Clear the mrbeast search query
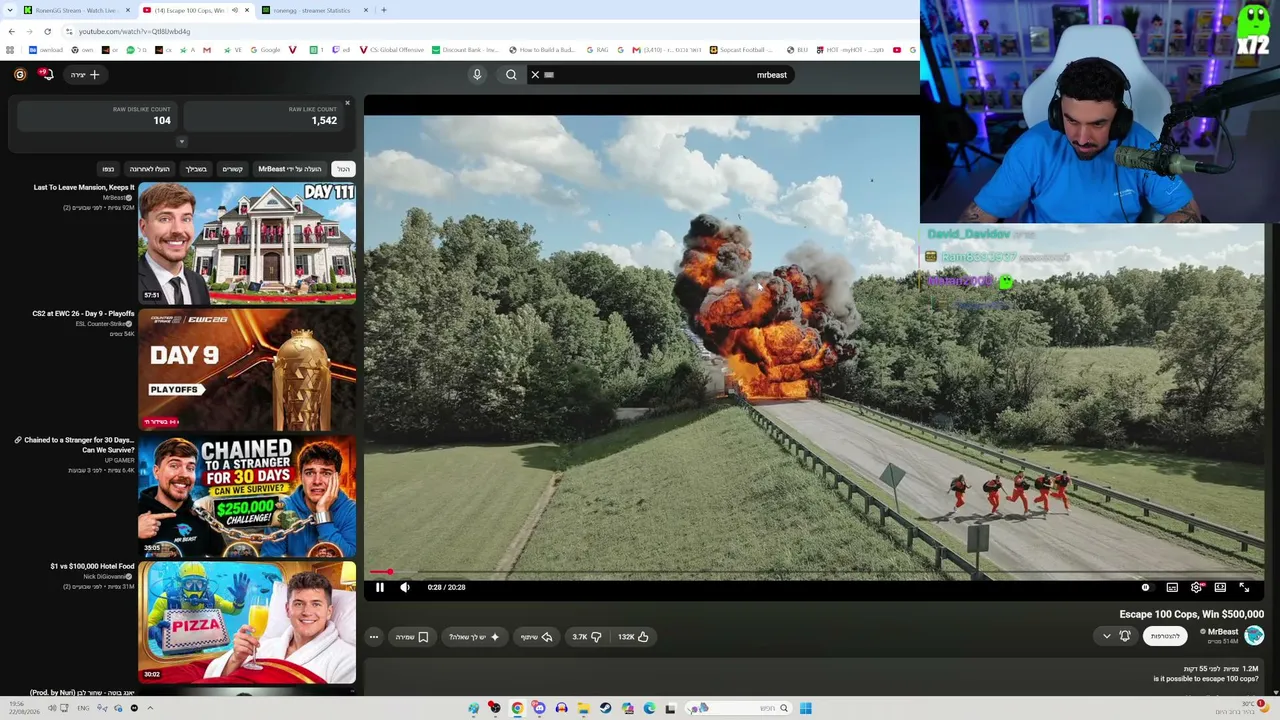Viewport: 1280px width, 720px height. click(x=535, y=75)
